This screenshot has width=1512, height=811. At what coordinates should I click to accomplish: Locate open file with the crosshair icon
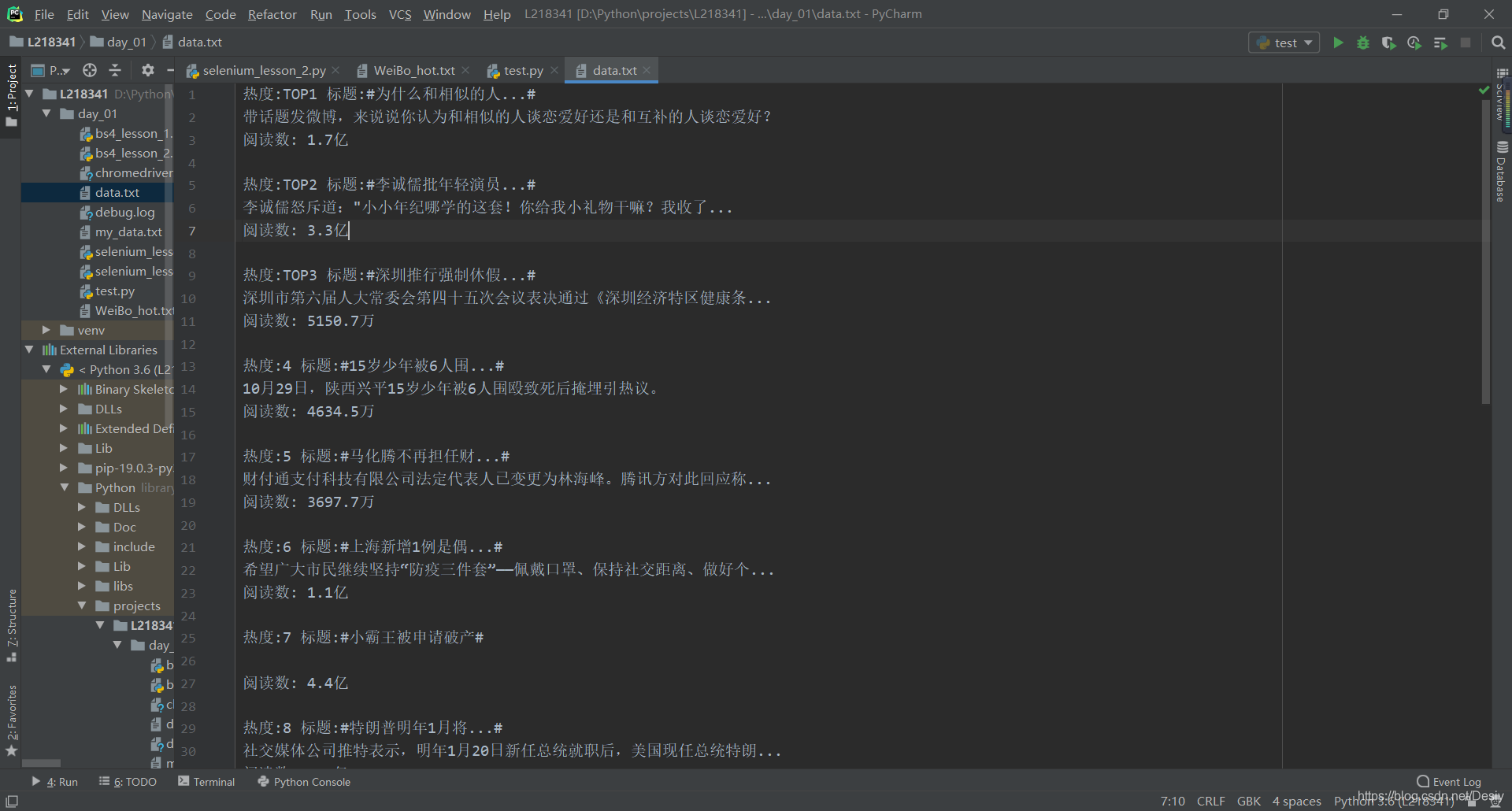pyautogui.click(x=89, y=70)
